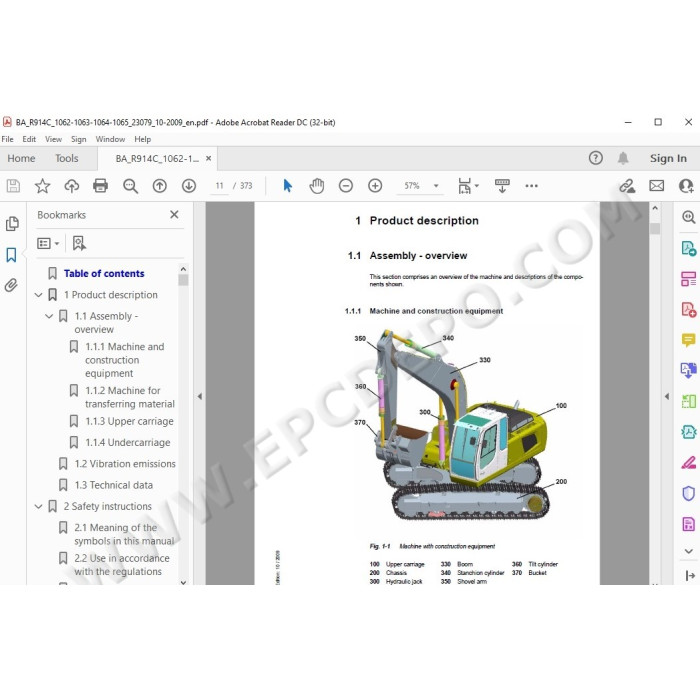Upload file to cloud icon
This screenshot has height=700, width=700.
coord(71,186)
